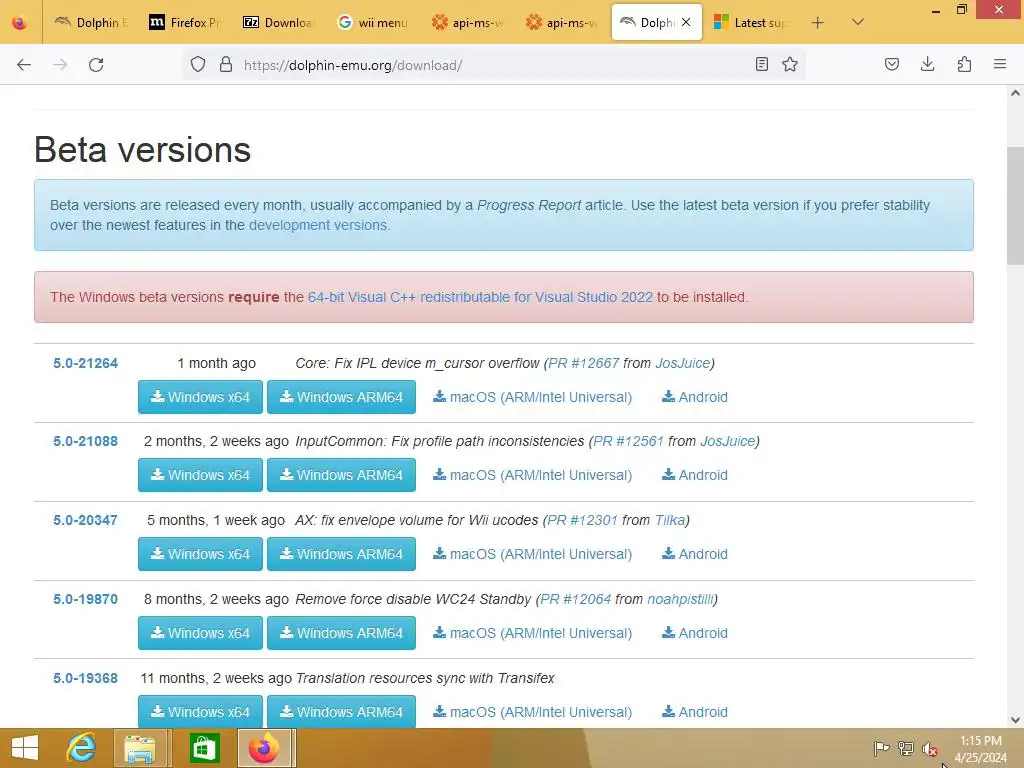
Task: Switch to the first Dolphin Emulator tab
Action: 90,22
